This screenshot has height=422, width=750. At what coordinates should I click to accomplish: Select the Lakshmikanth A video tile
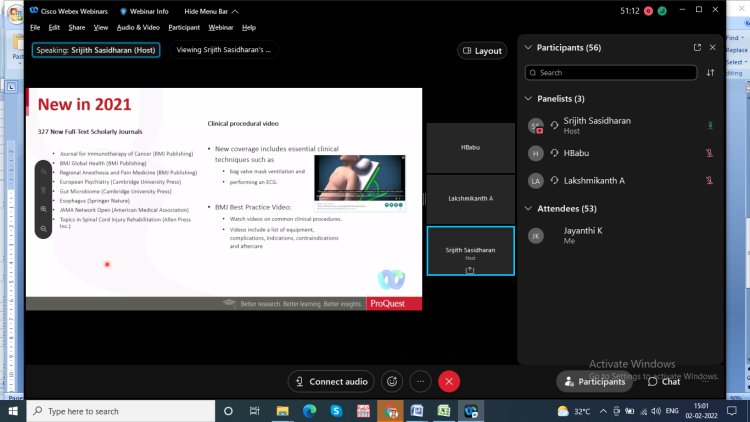pyautogui.click(x=471, y=199)
